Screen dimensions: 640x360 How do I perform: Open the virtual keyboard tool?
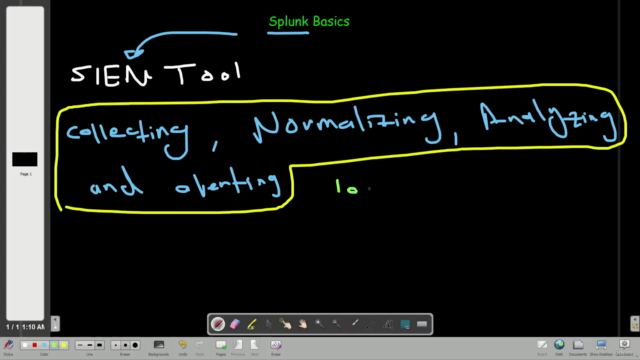point(422,324)
